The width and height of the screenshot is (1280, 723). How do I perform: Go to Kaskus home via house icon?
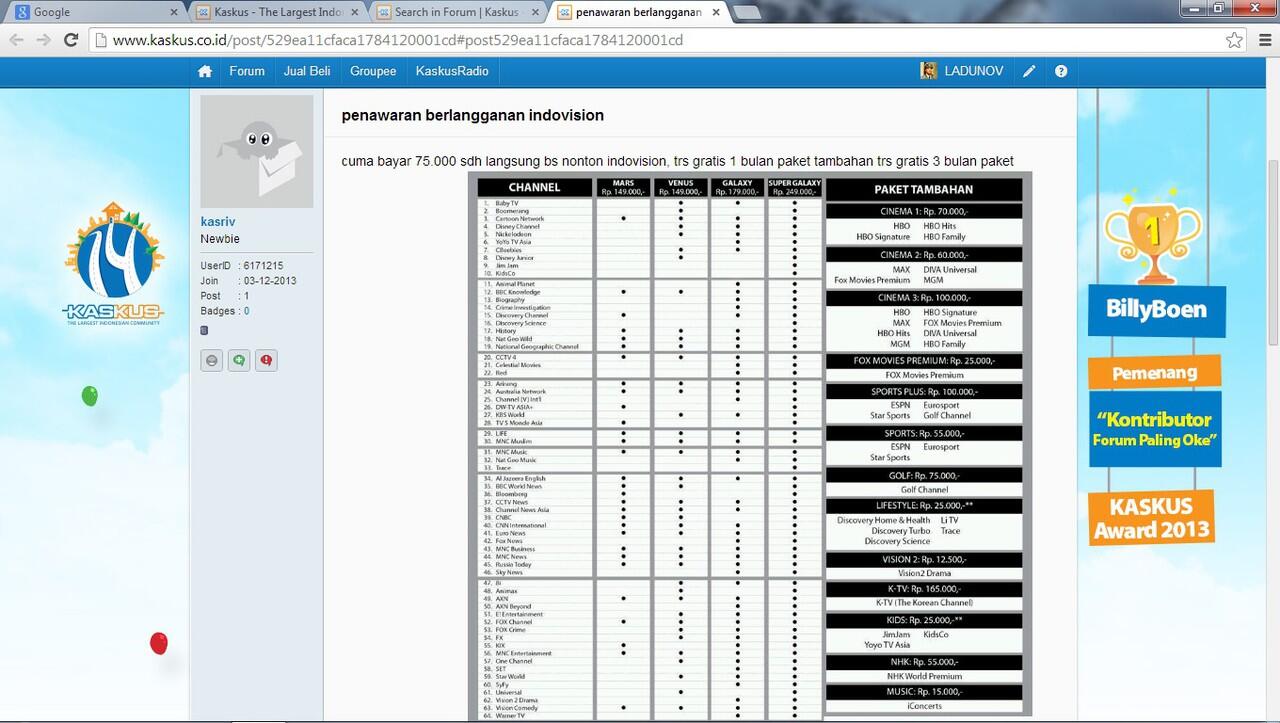coord(205,71)
